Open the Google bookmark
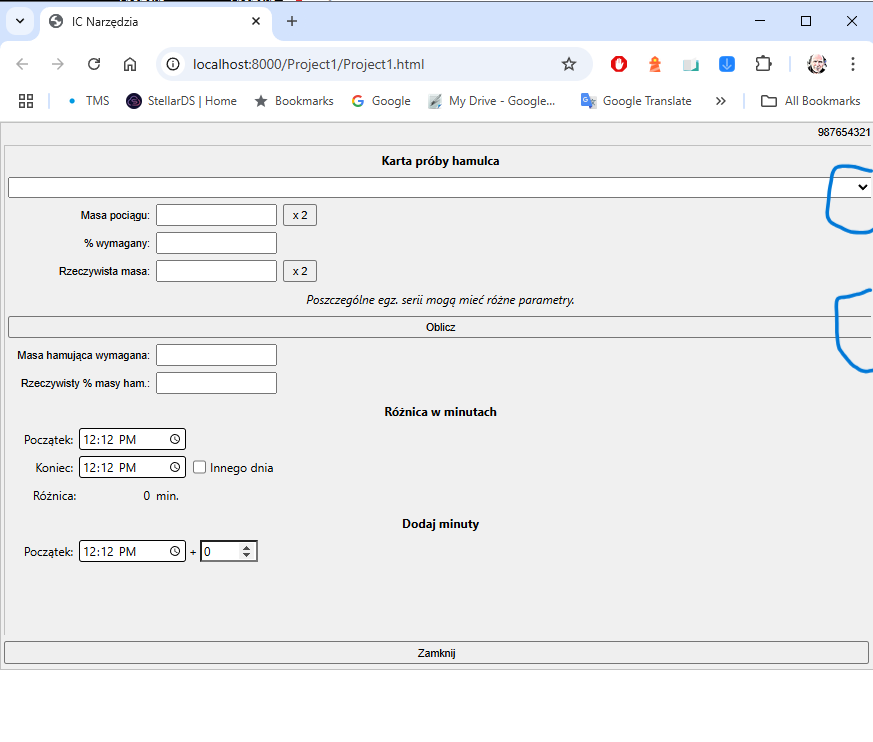 [x=381, y=101]
